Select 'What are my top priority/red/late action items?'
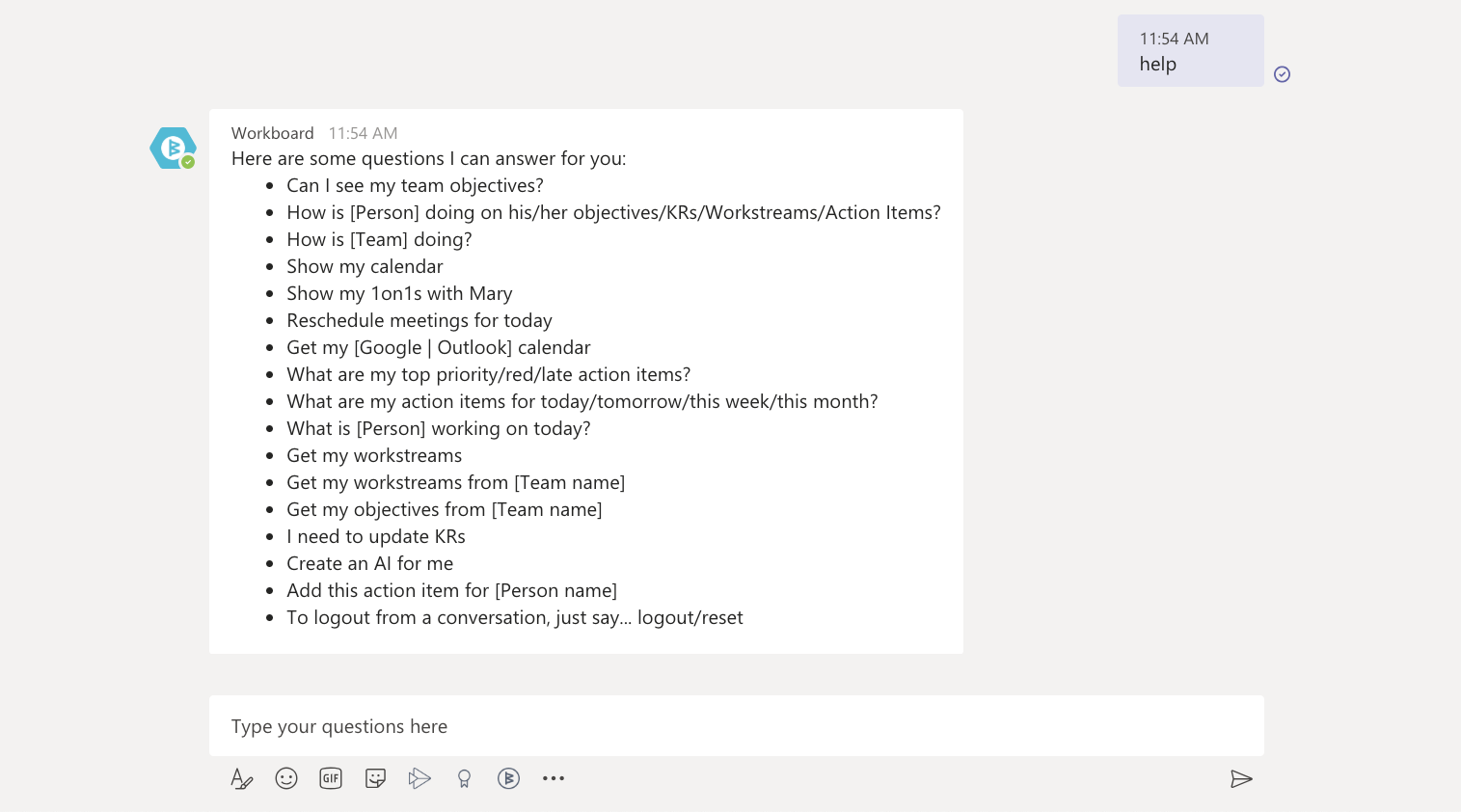The height and width of the screenshot is (812, 1461). point(488,375)
